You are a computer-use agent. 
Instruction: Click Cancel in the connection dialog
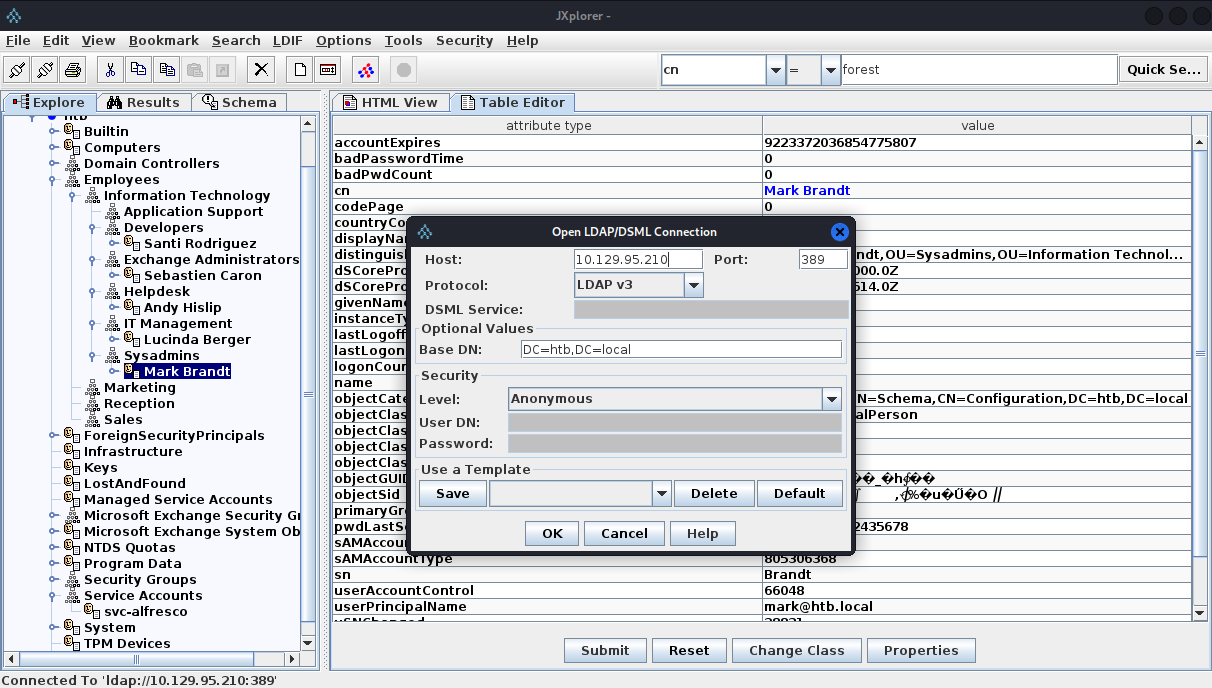click(x=625, y=534)
